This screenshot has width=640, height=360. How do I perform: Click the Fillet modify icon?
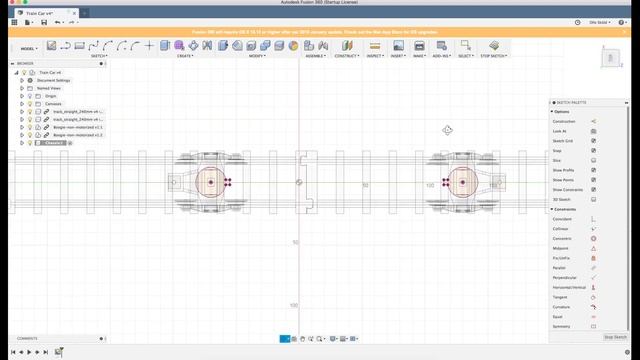tap(237, 46)
